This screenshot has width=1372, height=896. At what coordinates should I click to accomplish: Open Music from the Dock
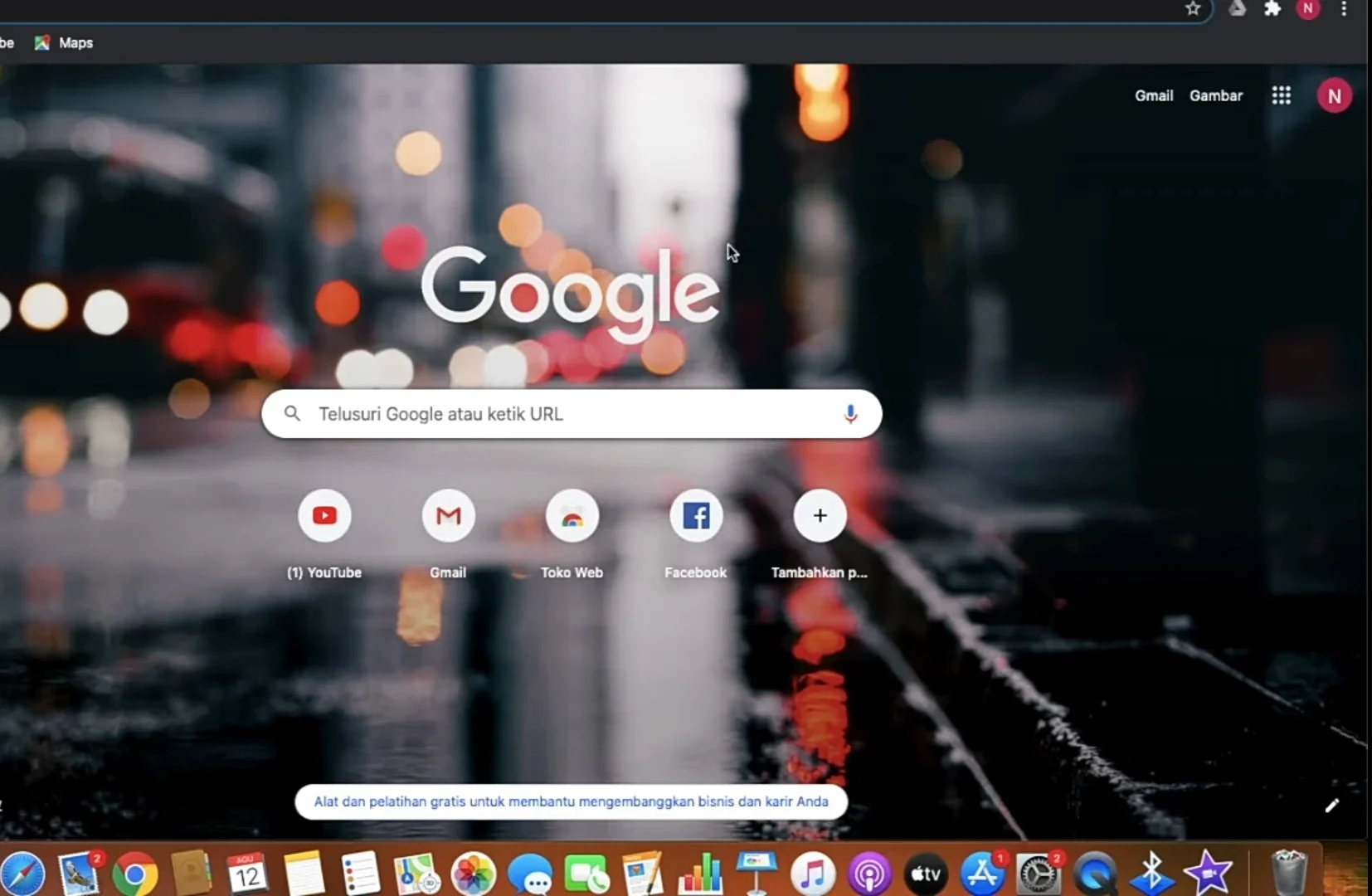point(813,874)
